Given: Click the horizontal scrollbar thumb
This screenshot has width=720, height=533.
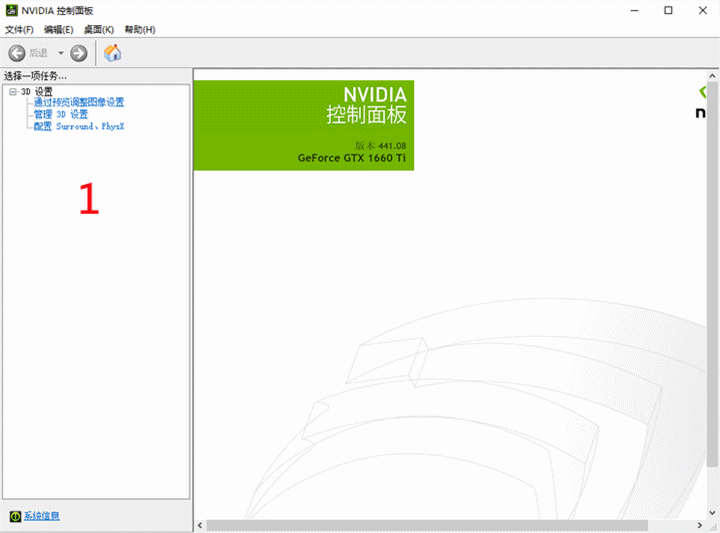Looking at the screenshot, I should (x=427, y=525).
